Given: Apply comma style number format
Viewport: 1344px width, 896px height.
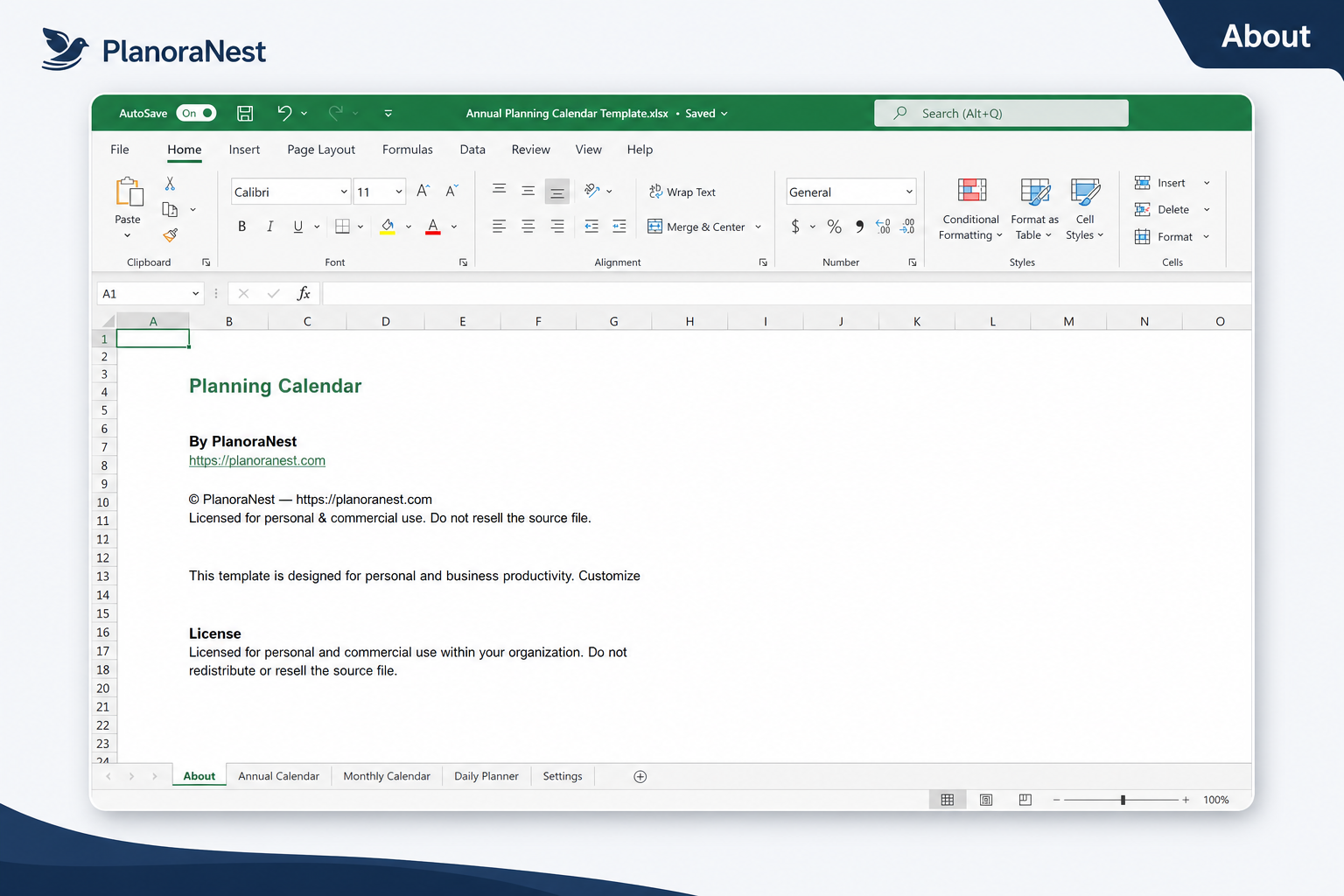Looking at the screenshot, I should 859,227.
